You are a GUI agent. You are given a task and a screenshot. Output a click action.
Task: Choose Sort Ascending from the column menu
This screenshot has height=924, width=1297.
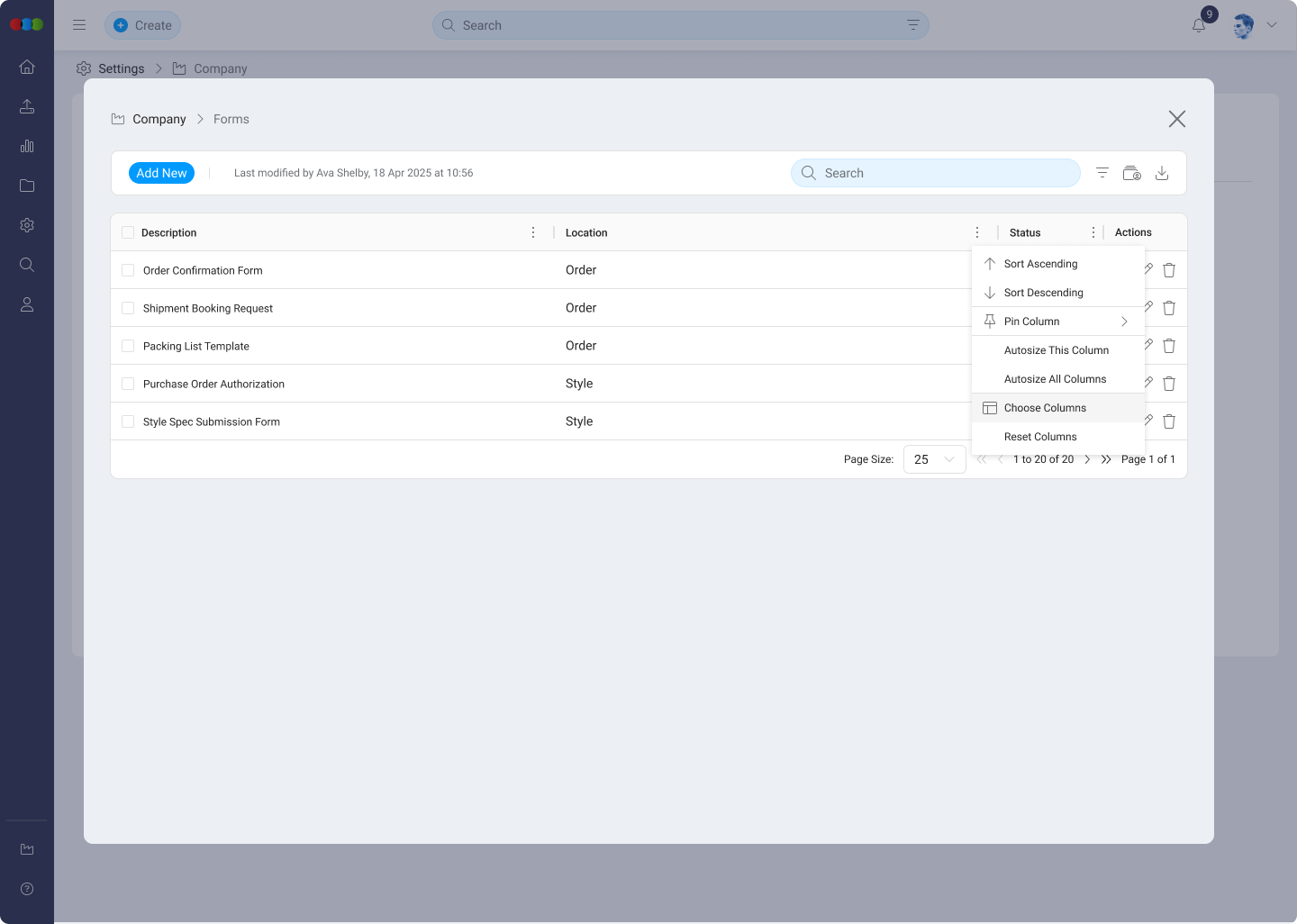click(x=1040, y=263)
